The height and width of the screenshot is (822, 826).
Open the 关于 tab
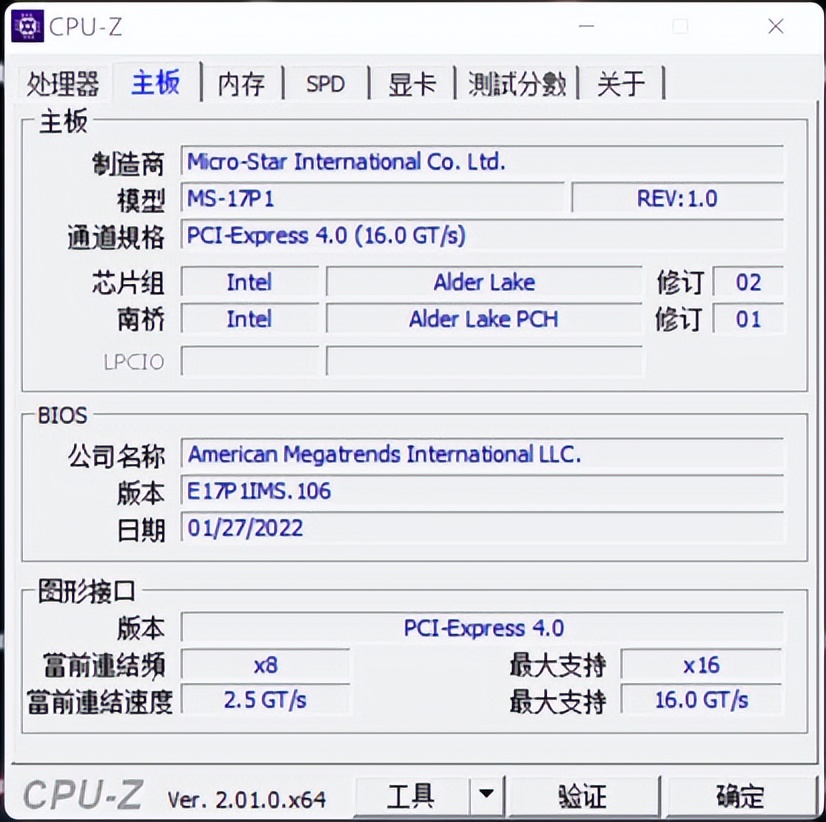pyautogui.click(x=621, y=84)
